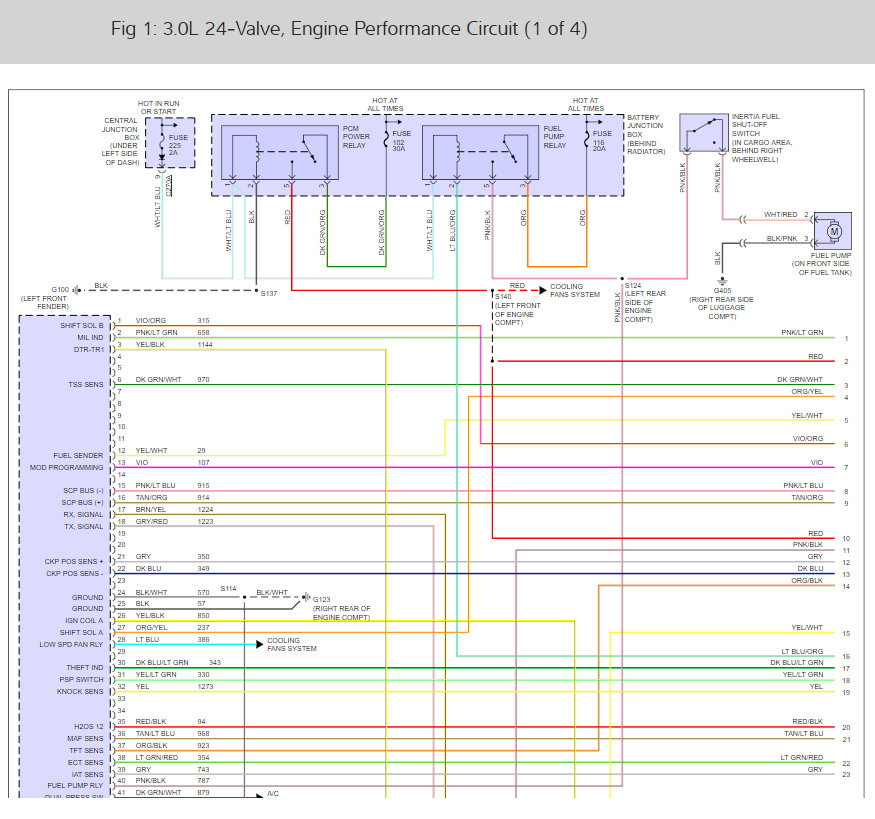Select the MAF SENS pin label

click(x=87, y=739)
